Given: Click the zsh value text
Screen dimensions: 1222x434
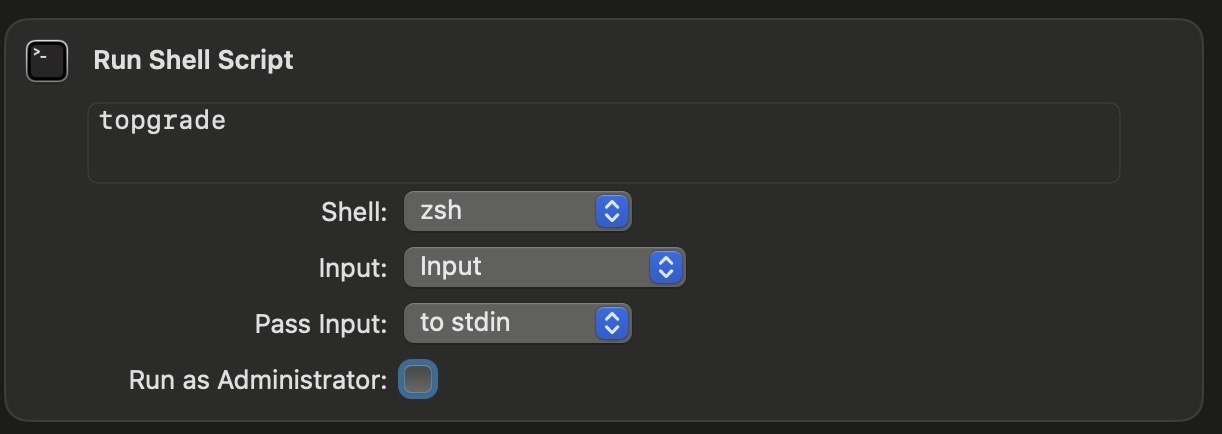Looking at the screenshot, I should tap(441, 211).
